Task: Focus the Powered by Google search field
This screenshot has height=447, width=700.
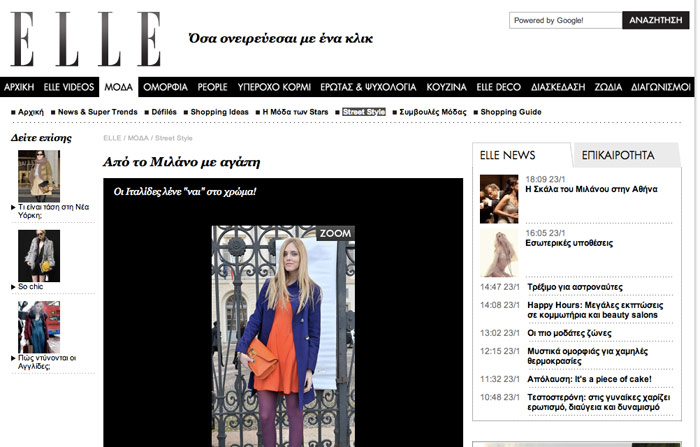Action: tap(565, 20)
